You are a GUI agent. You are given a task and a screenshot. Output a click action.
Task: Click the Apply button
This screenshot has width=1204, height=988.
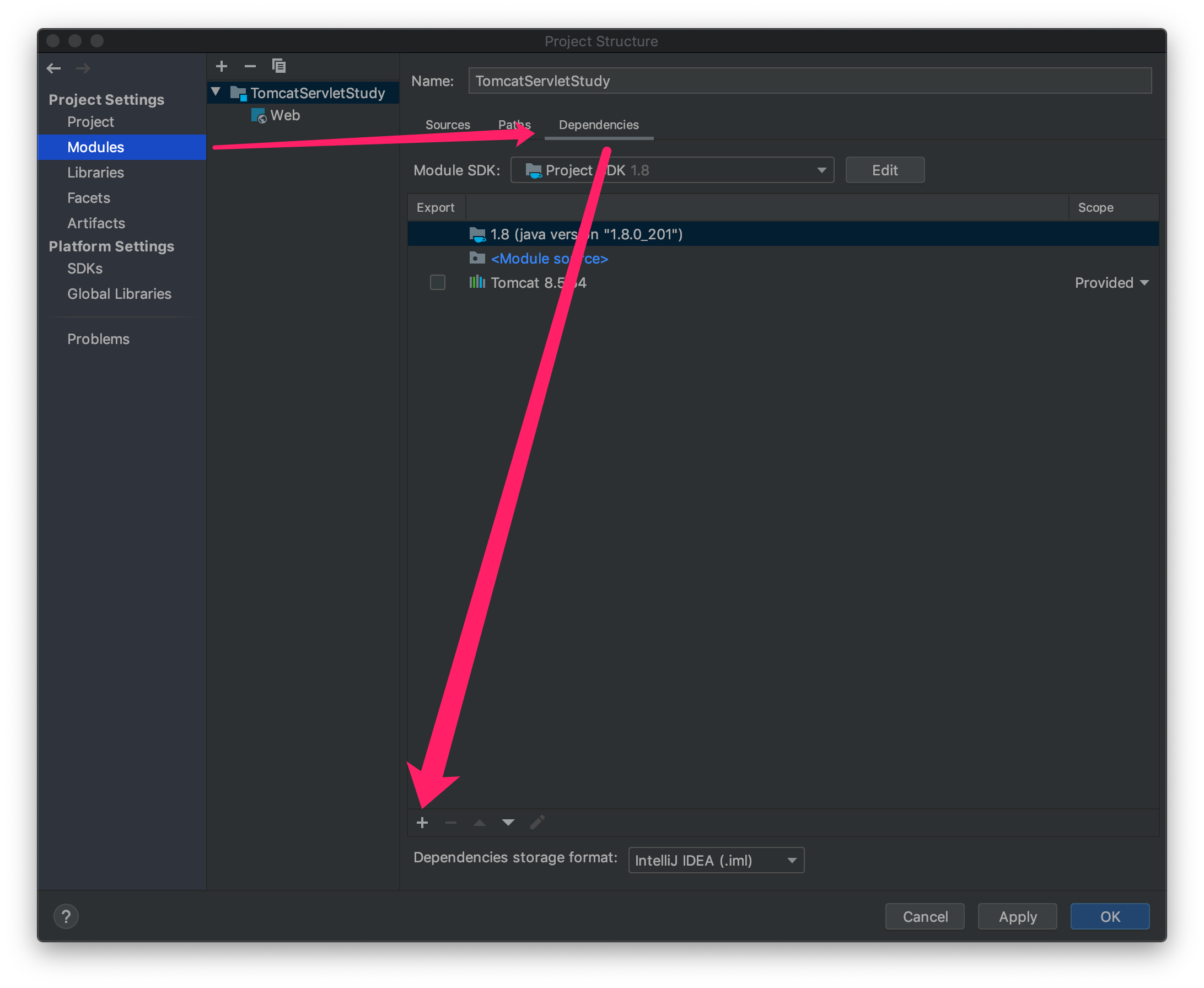pos(1017,916)
